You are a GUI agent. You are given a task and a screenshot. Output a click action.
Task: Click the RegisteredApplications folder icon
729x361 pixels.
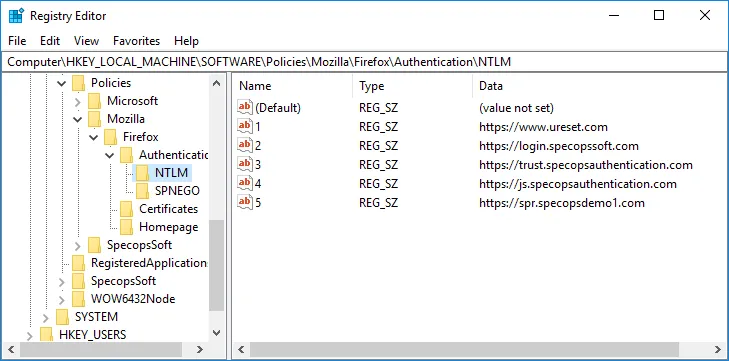(79, 263)
